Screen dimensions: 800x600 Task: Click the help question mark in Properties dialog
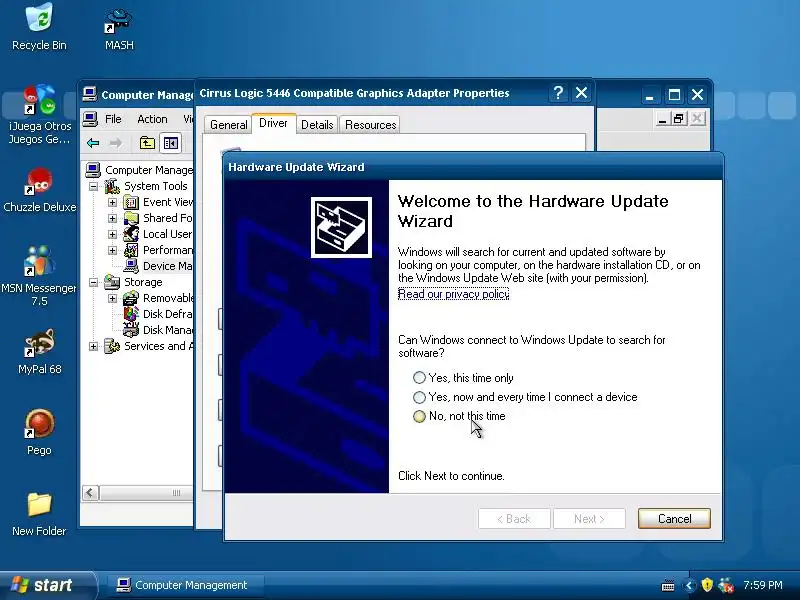559,93
